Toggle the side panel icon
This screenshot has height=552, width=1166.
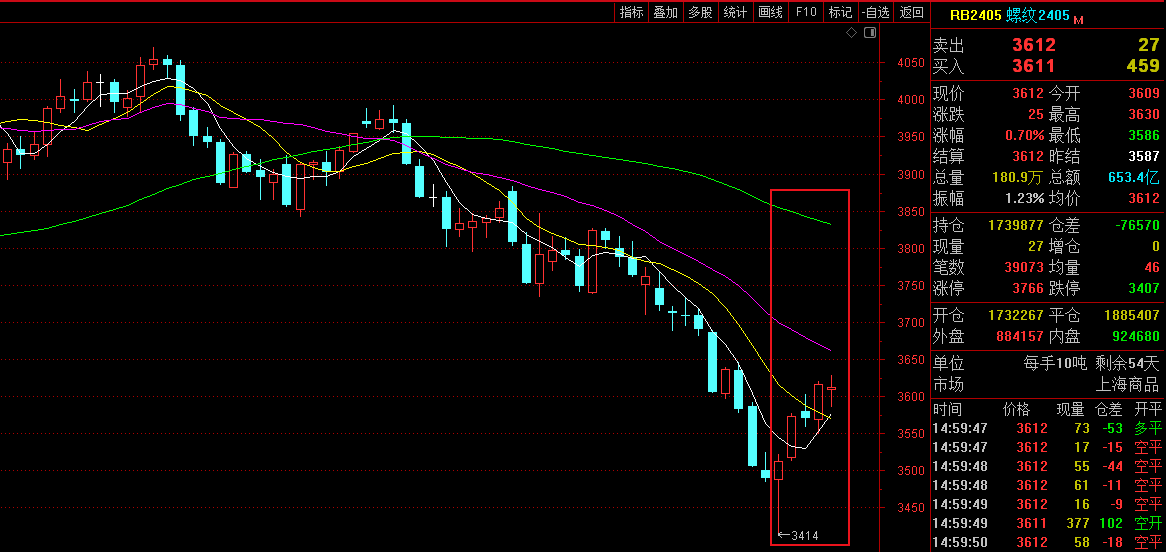(x=869, y=33)
